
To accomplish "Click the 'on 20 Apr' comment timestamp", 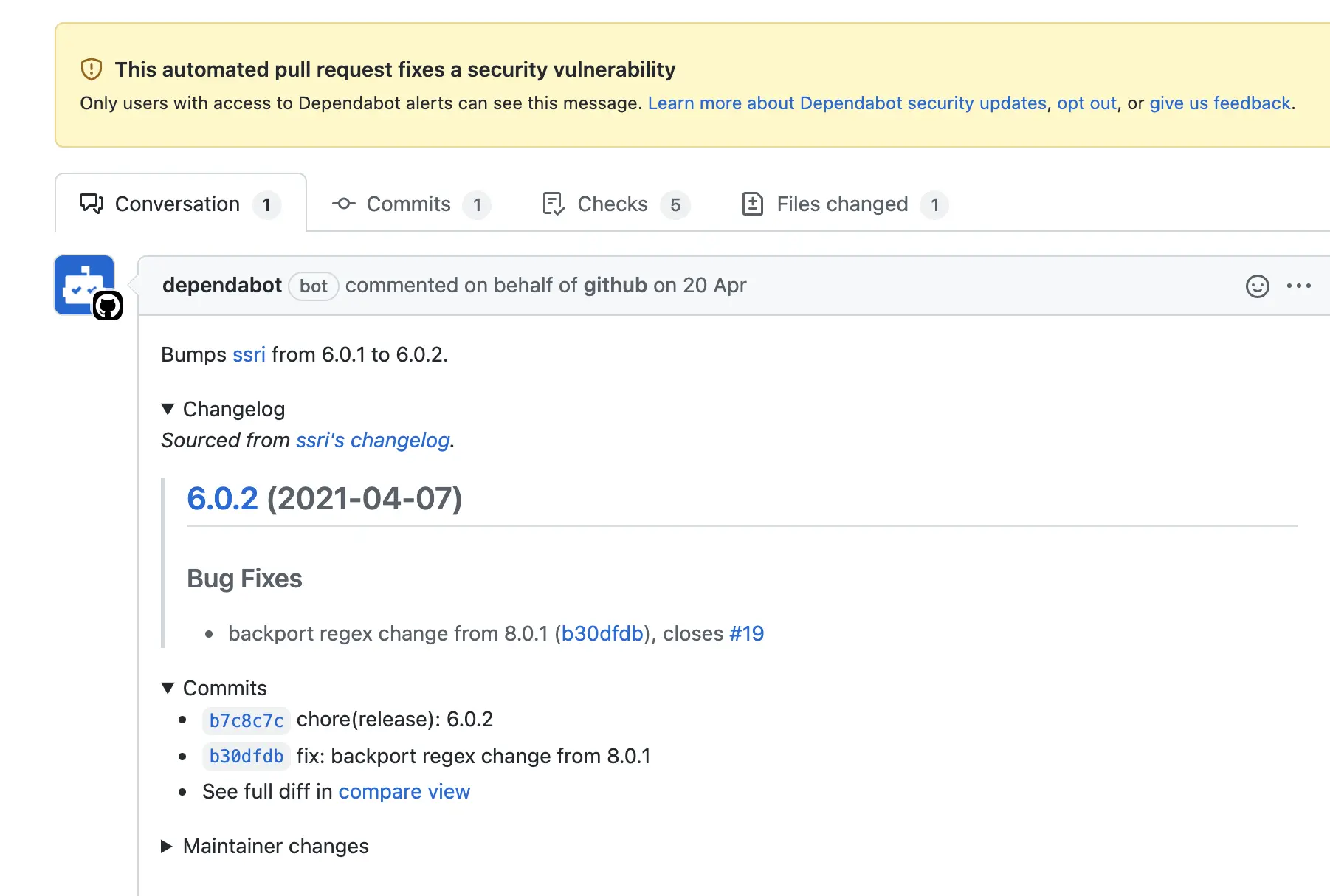I will coord(700,286).
